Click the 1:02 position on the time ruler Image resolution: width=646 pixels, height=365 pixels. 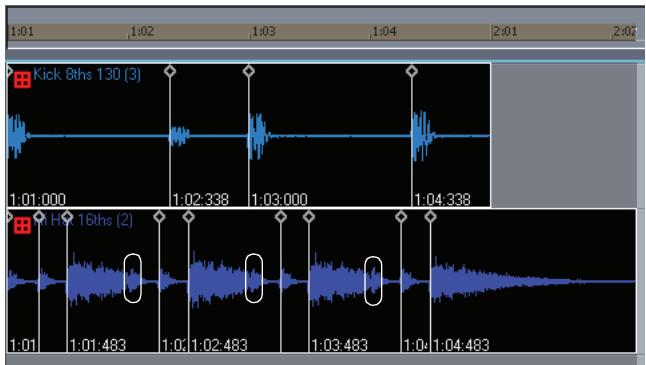tap(142, 31)
